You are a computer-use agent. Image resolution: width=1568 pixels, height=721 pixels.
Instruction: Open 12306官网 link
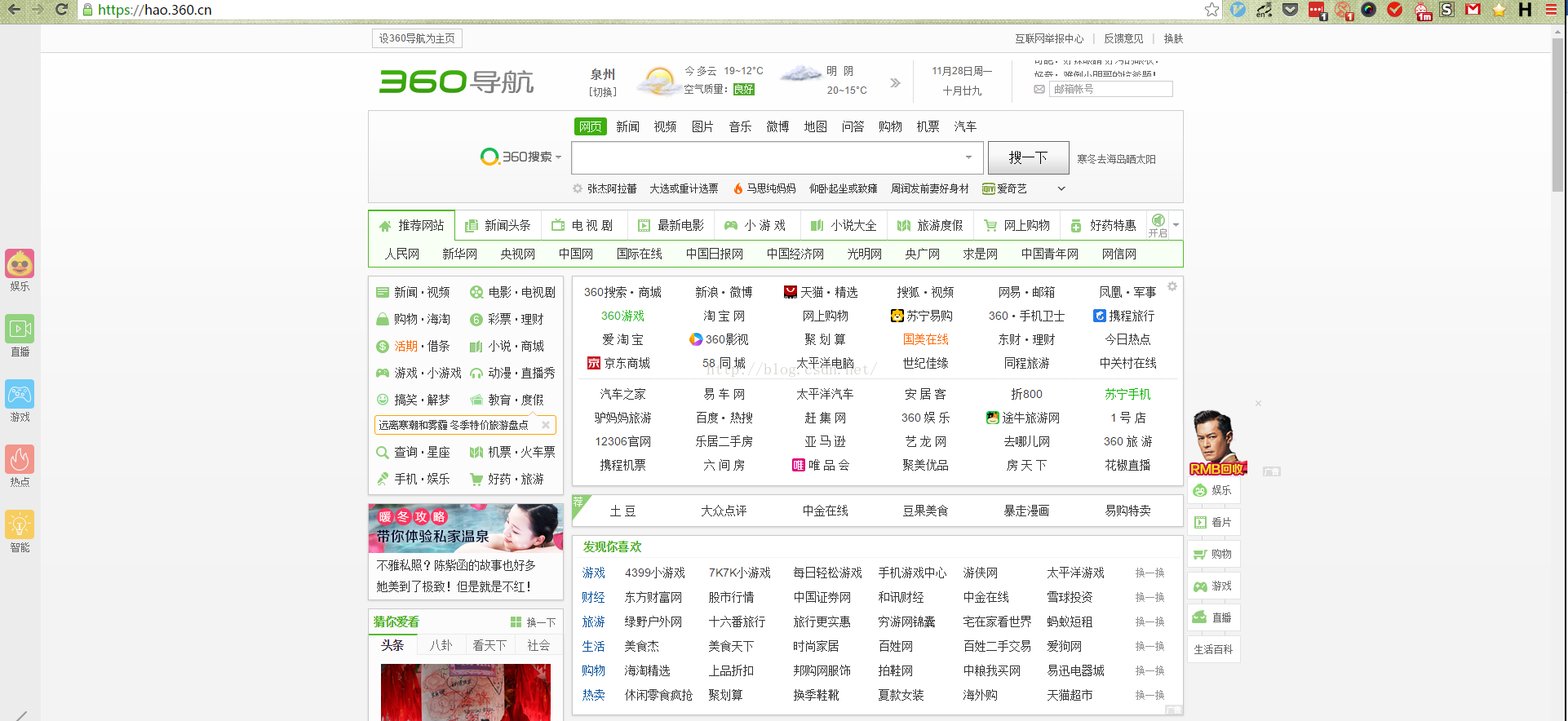622,441
